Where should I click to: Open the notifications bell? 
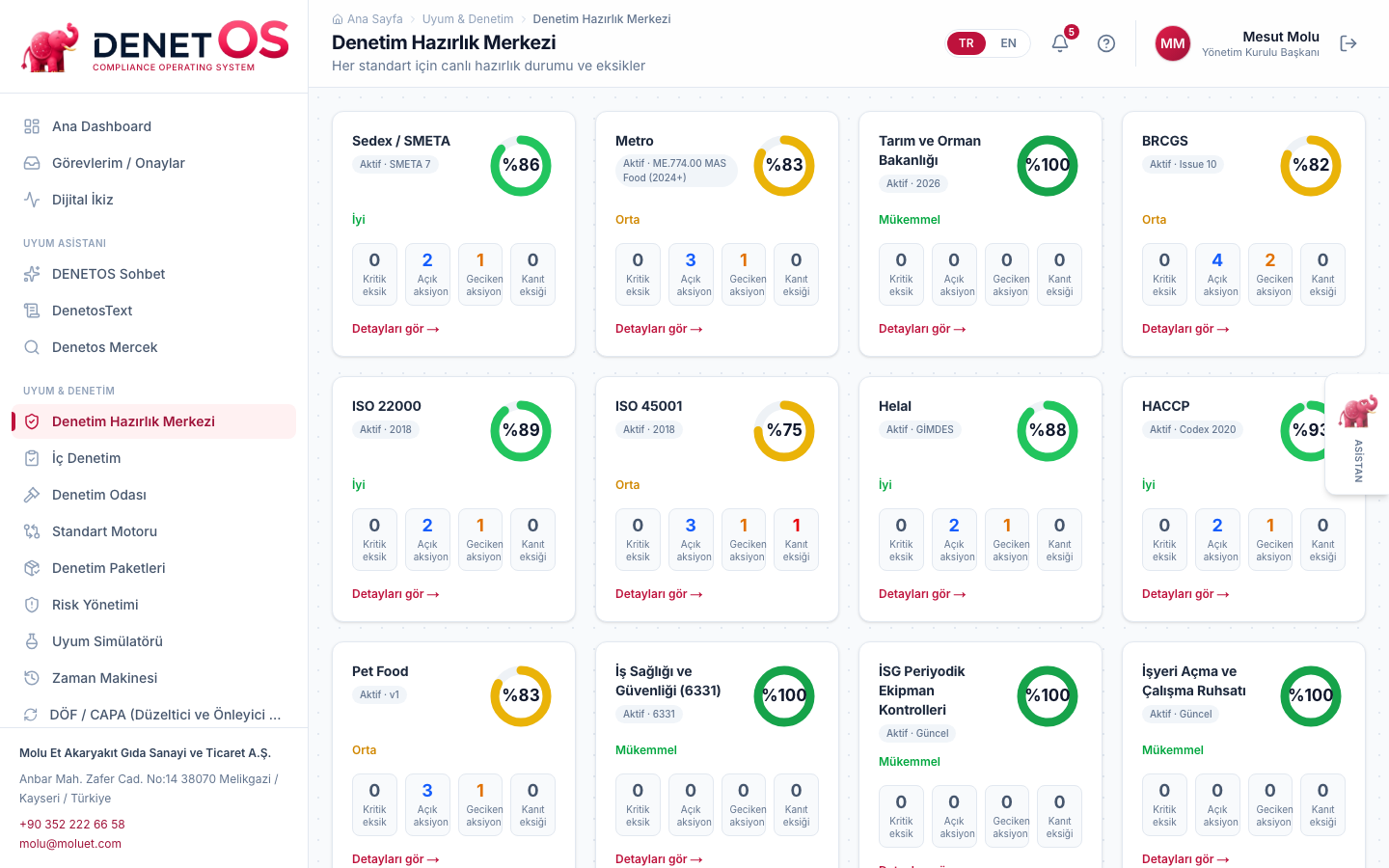pyautogui.click(x=1060, y=43)
